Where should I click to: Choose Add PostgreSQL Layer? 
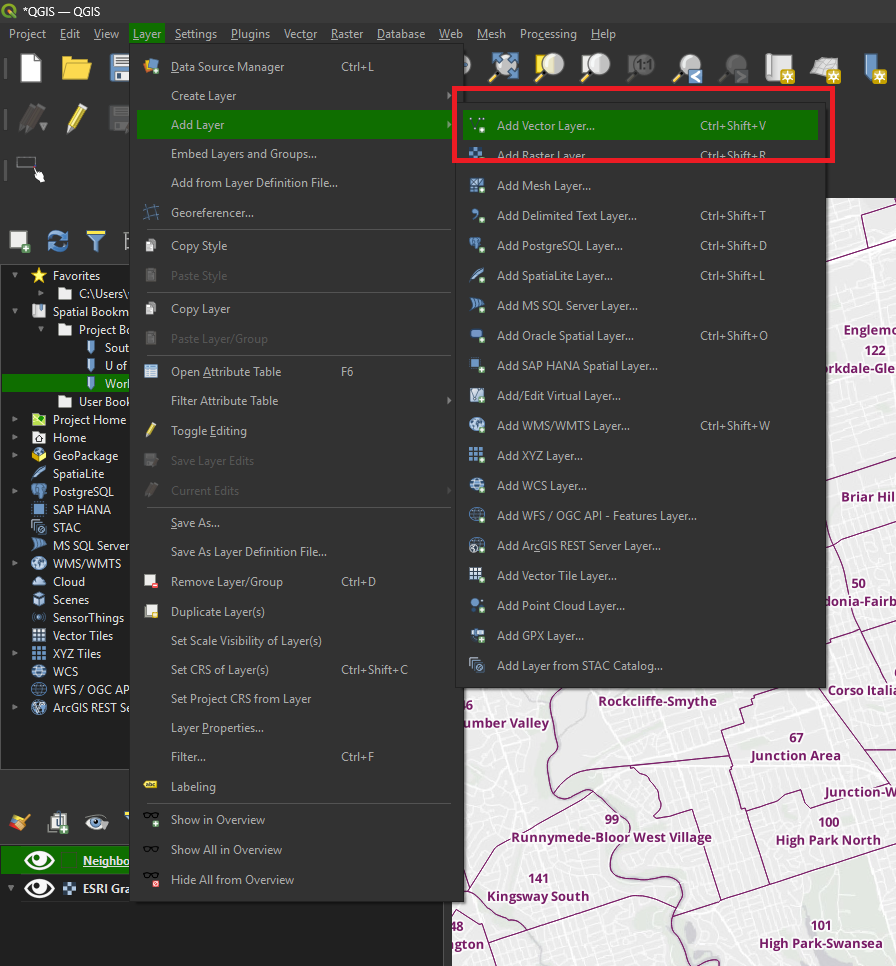click(640, 246)
